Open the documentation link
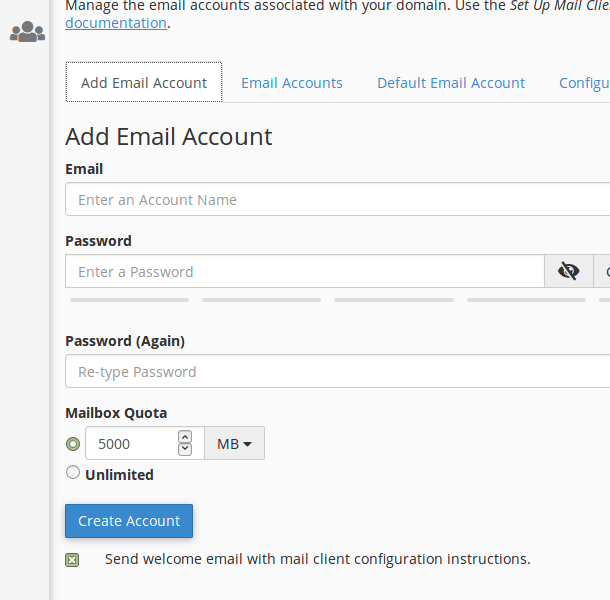 [x=115, y=23]
